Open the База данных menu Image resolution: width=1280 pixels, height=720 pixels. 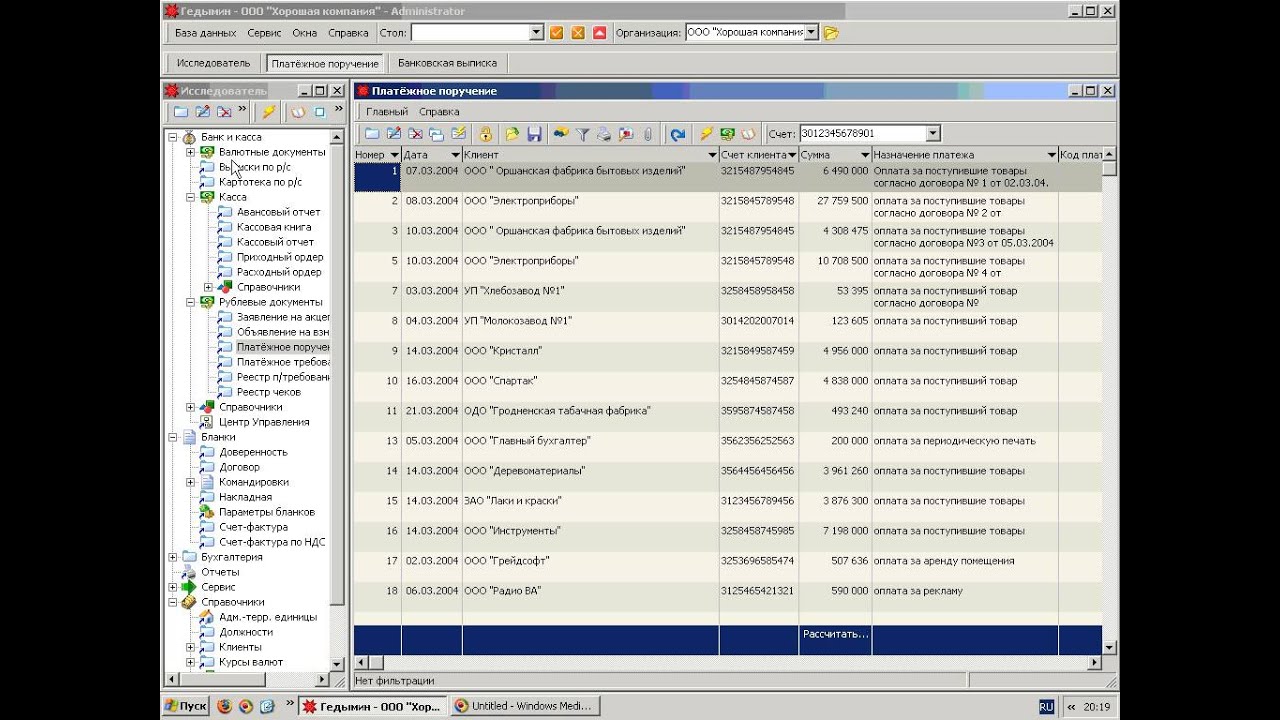205,33
